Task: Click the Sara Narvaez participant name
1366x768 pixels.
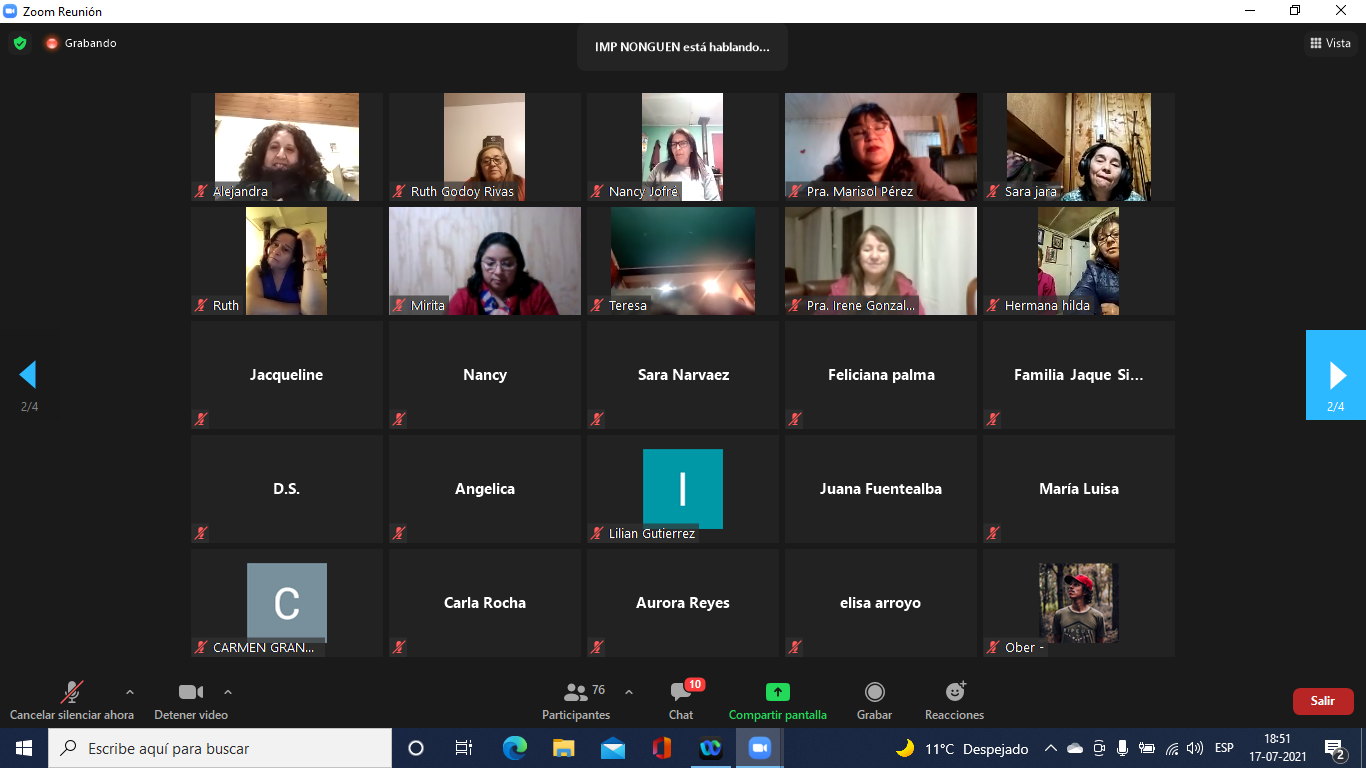Action: [683, 375]
